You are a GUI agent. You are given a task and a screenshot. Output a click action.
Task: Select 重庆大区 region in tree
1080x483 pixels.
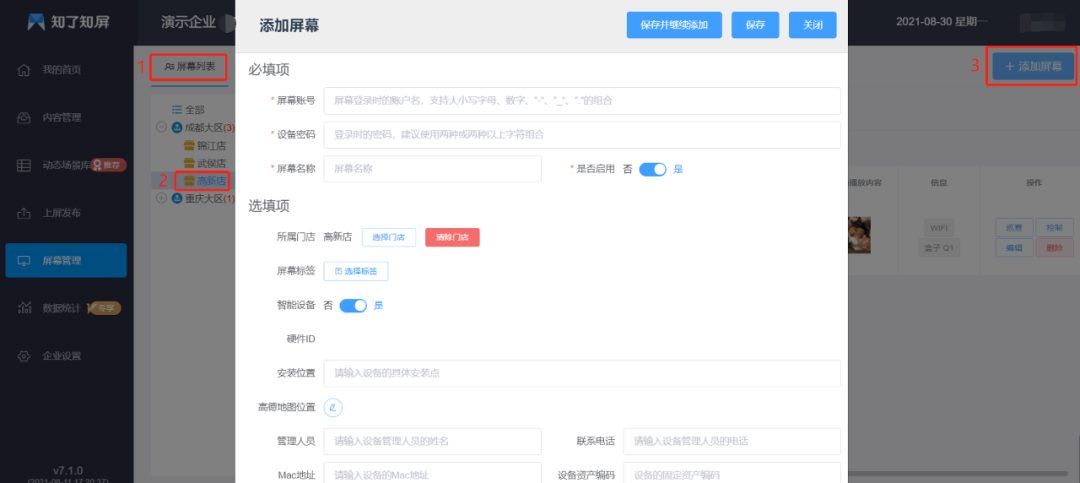pos(203,198)
